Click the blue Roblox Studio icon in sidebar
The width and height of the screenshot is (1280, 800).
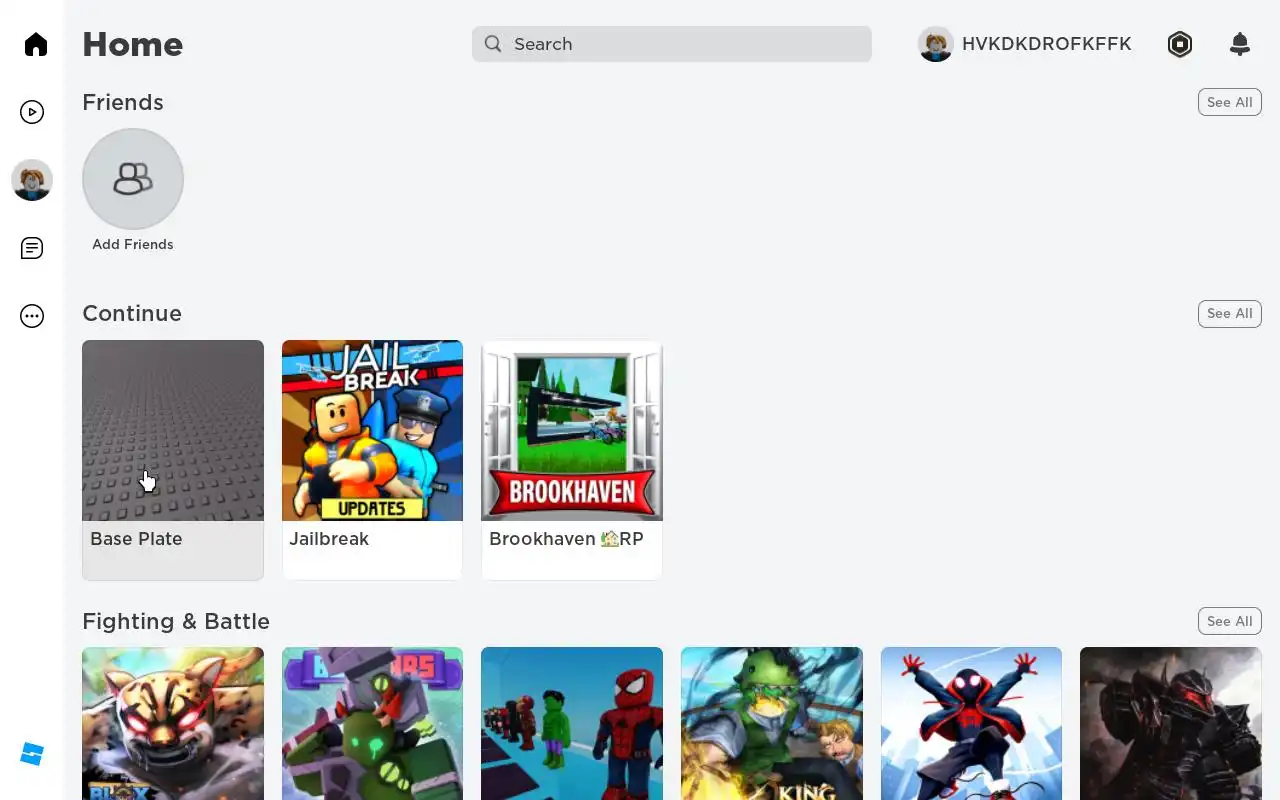pyautogui.click(x=32, y=754)
